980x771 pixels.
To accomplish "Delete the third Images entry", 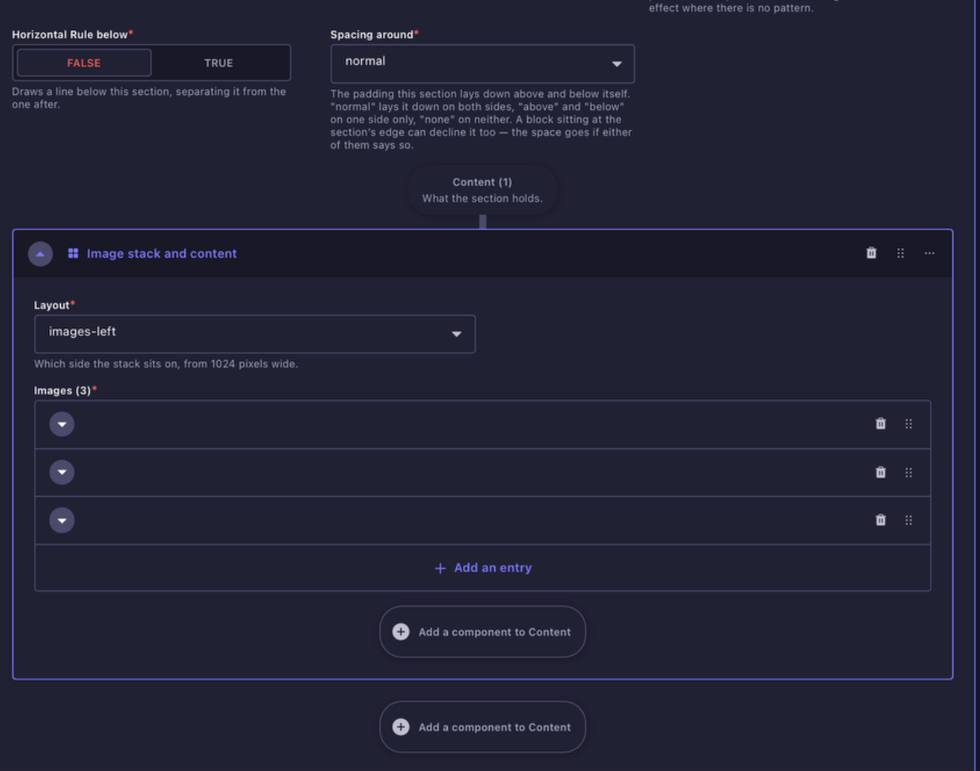I will pos(881,520).
